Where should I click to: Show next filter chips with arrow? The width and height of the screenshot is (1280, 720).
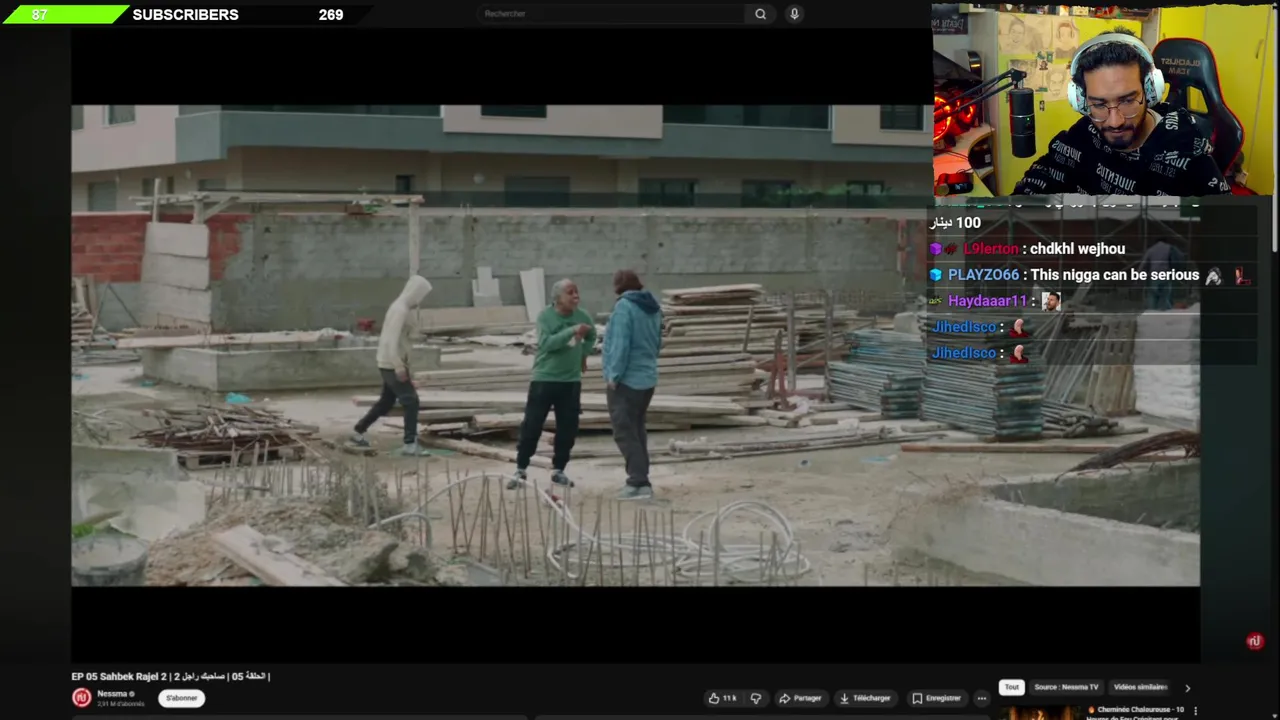click(x=1187, y=688)
